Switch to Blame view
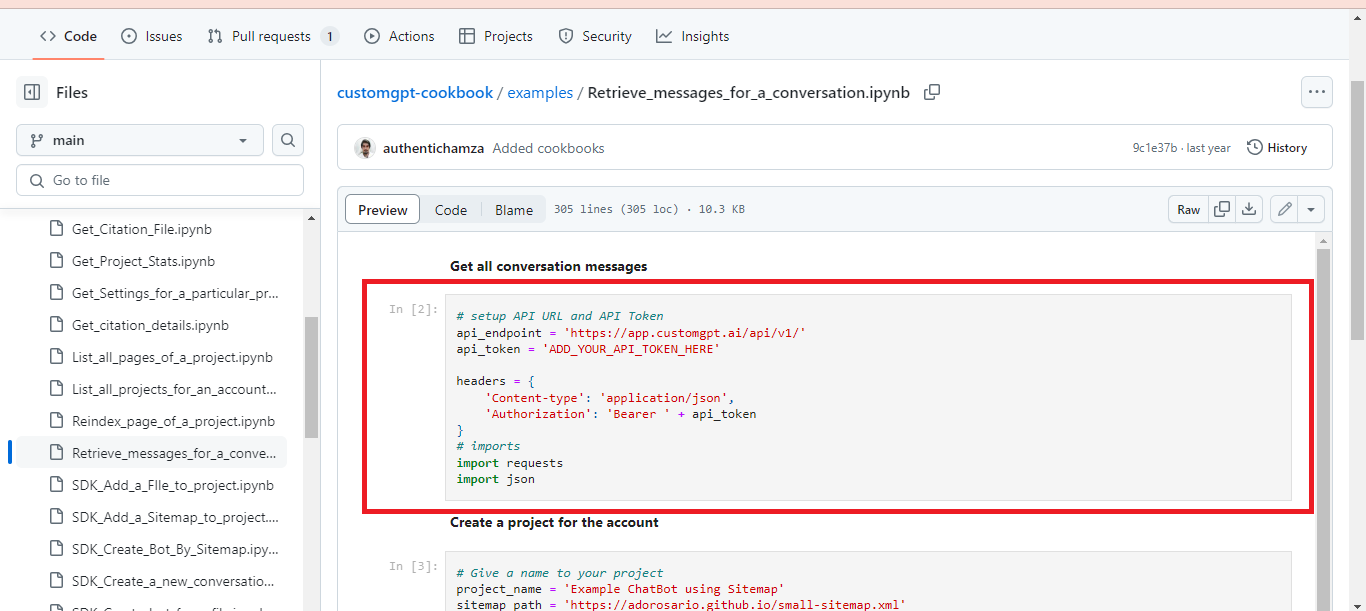This screenshot has width=1366, height=611. (x=513, y=209)
